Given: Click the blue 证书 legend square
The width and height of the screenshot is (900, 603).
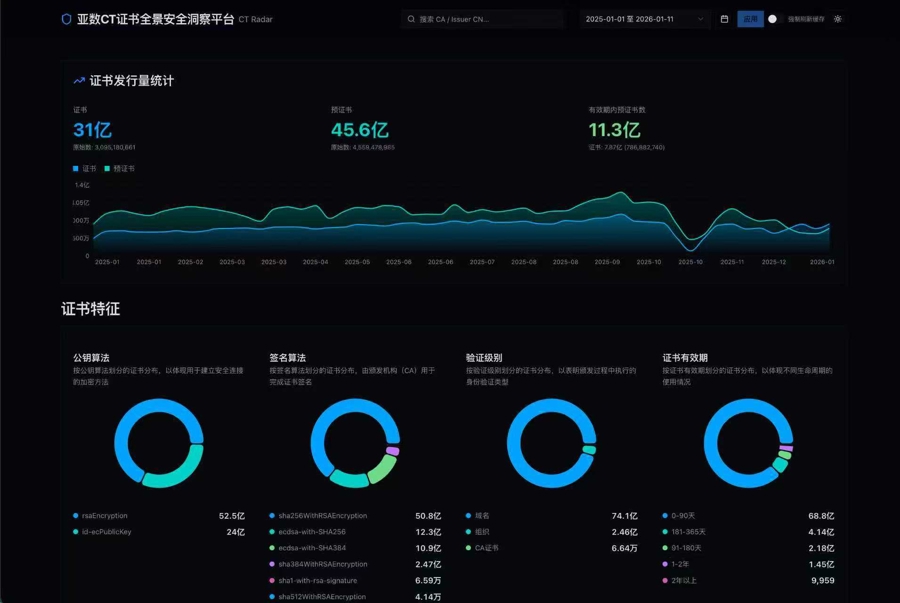Looking at the screenshot, I should click(76, 169).
